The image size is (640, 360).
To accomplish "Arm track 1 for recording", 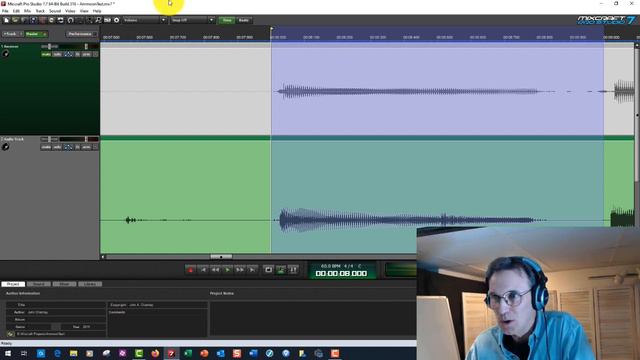I will (x=86, y=54).
